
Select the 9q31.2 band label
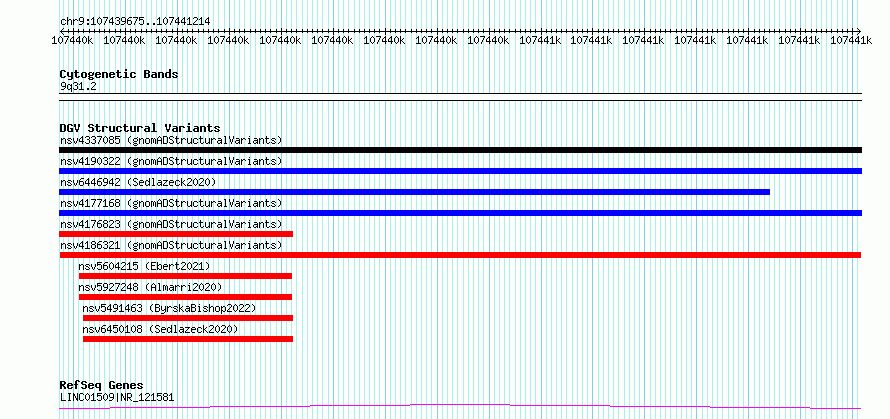tap(78, 86)
